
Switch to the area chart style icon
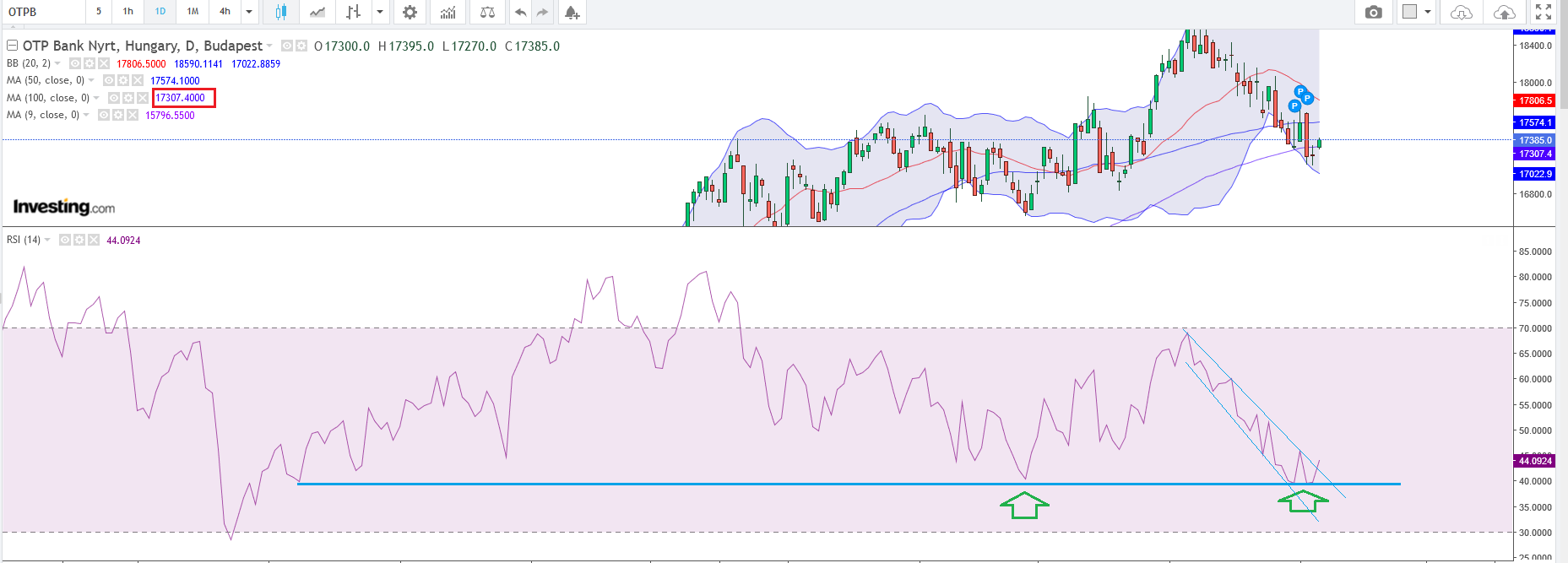click(317, 12)
